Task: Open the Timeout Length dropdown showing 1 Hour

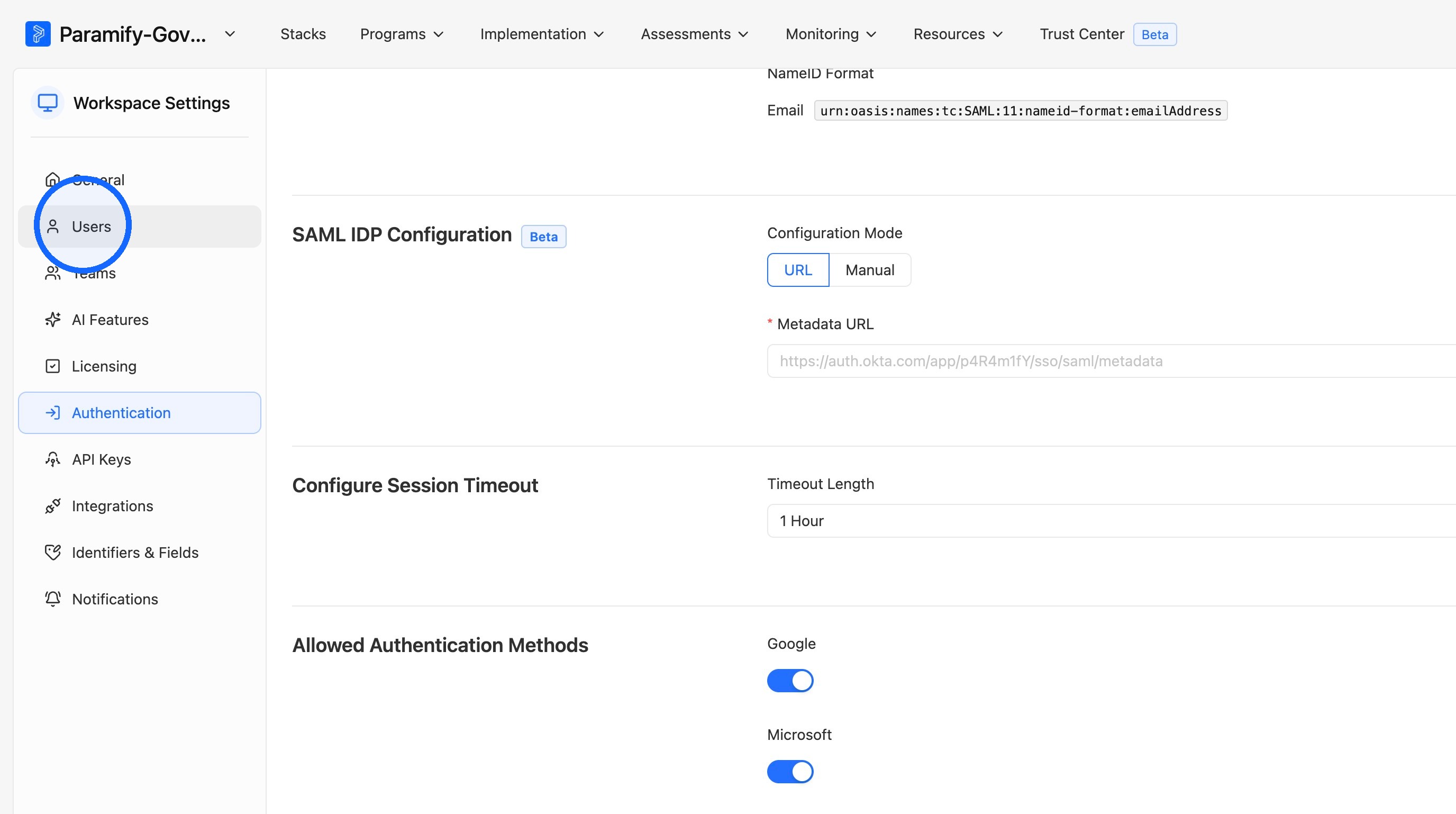Action: click(x=1111, y=521)
